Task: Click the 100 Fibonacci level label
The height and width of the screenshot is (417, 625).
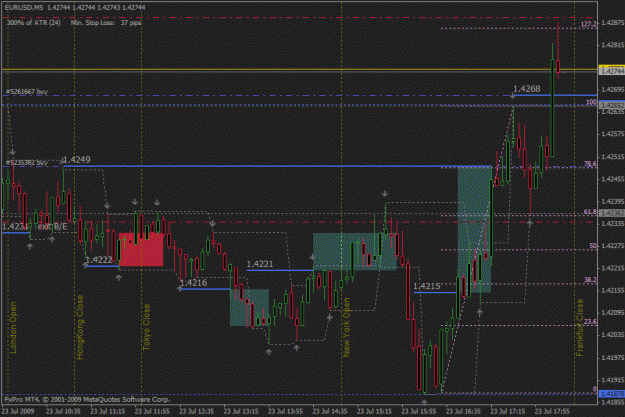Action: click(x=591, y=102)
